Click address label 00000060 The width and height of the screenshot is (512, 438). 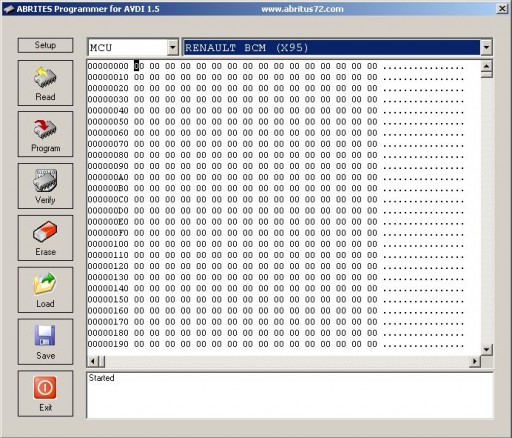pyautogui.click(x=108, y=133)
